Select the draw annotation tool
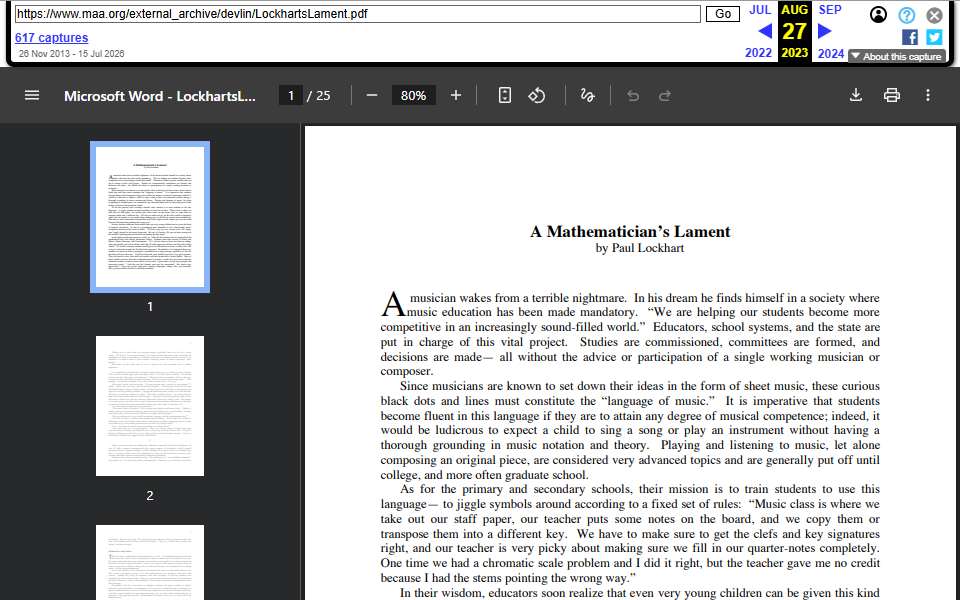The image size is (960, 600). click(588, 96)
